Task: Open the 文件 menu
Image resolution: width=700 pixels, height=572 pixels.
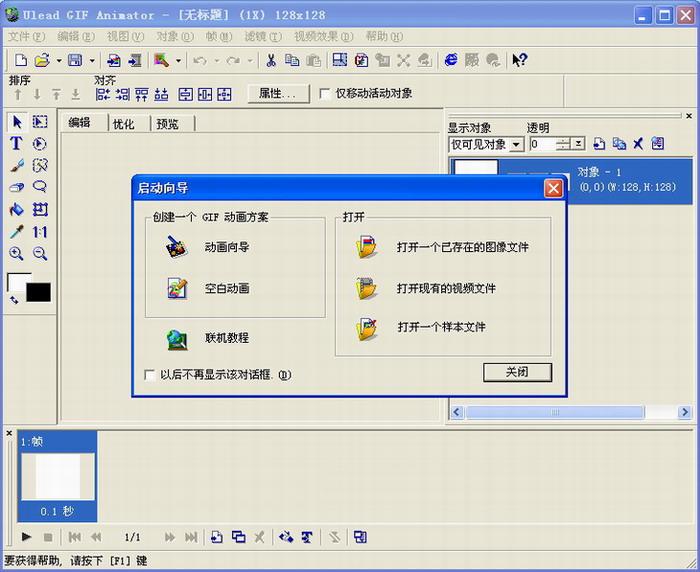Action: click(x=27, y=37)
